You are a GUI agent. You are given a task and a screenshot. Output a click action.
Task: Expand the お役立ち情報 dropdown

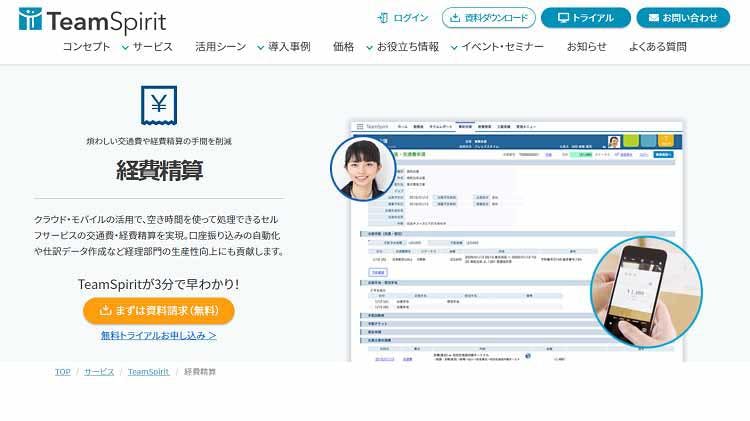point(402,47)
